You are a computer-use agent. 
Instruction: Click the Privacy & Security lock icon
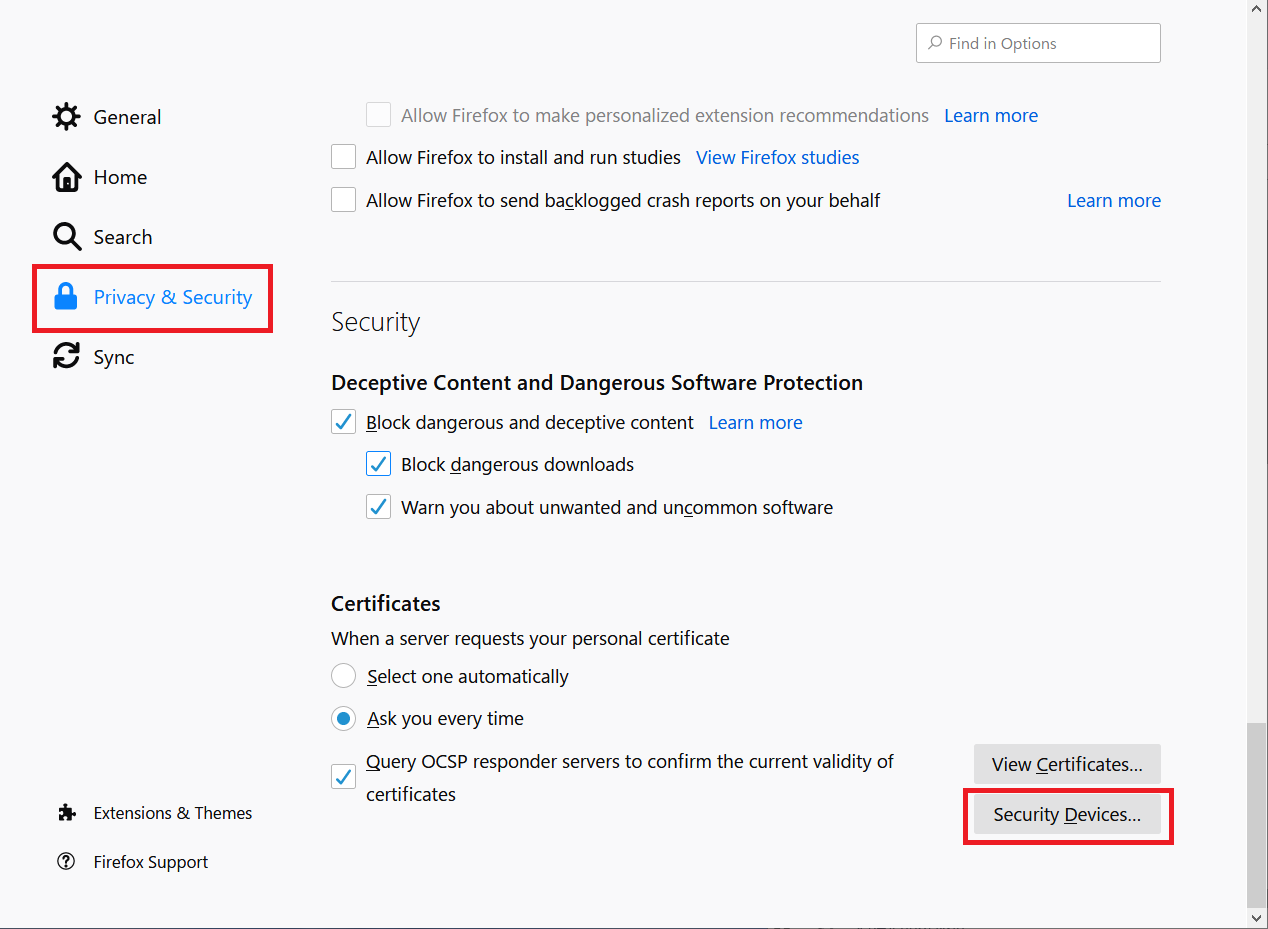[66, 297]
